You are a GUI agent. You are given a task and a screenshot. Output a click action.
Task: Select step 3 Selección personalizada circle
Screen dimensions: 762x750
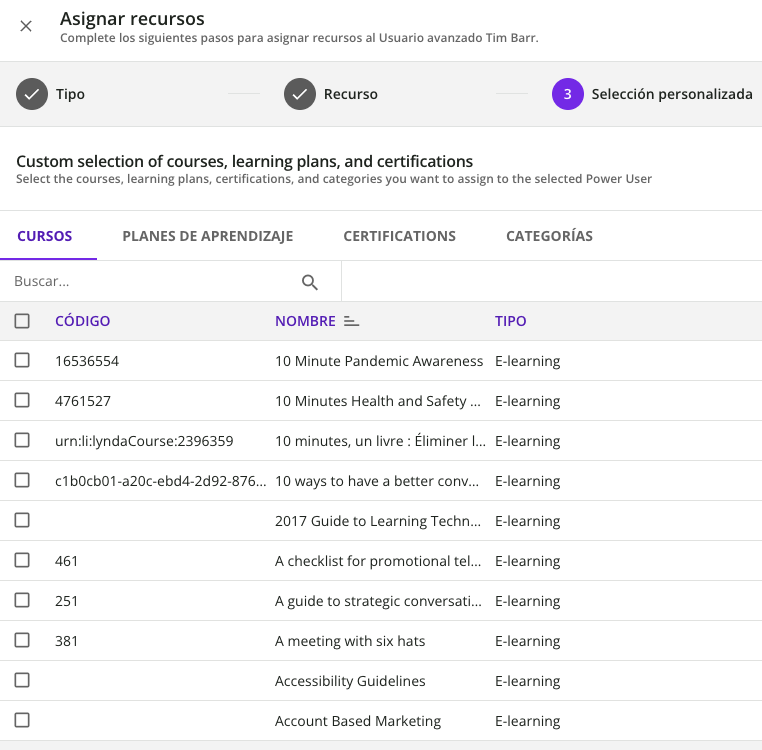[568, 94]
